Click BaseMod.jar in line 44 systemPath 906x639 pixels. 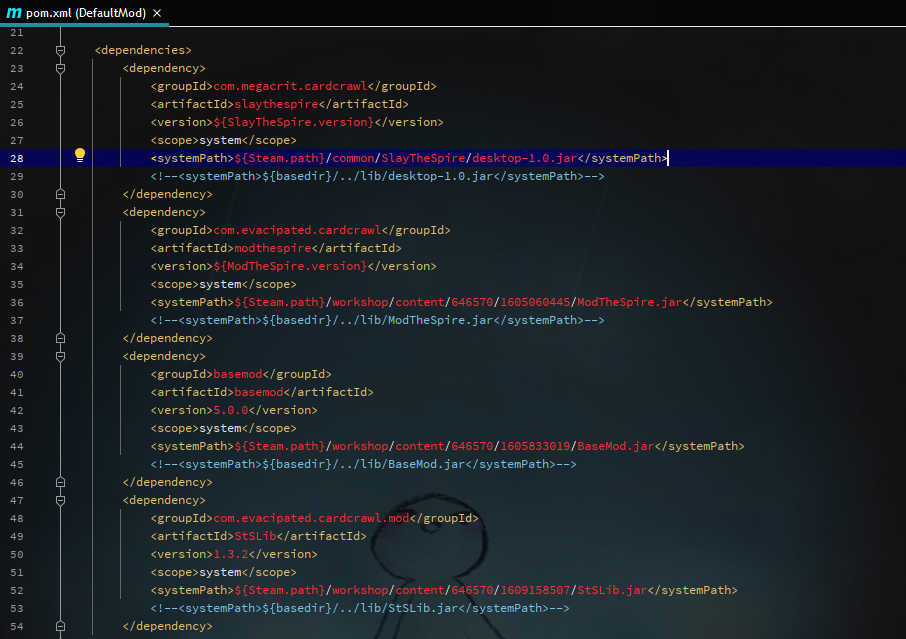615,445
